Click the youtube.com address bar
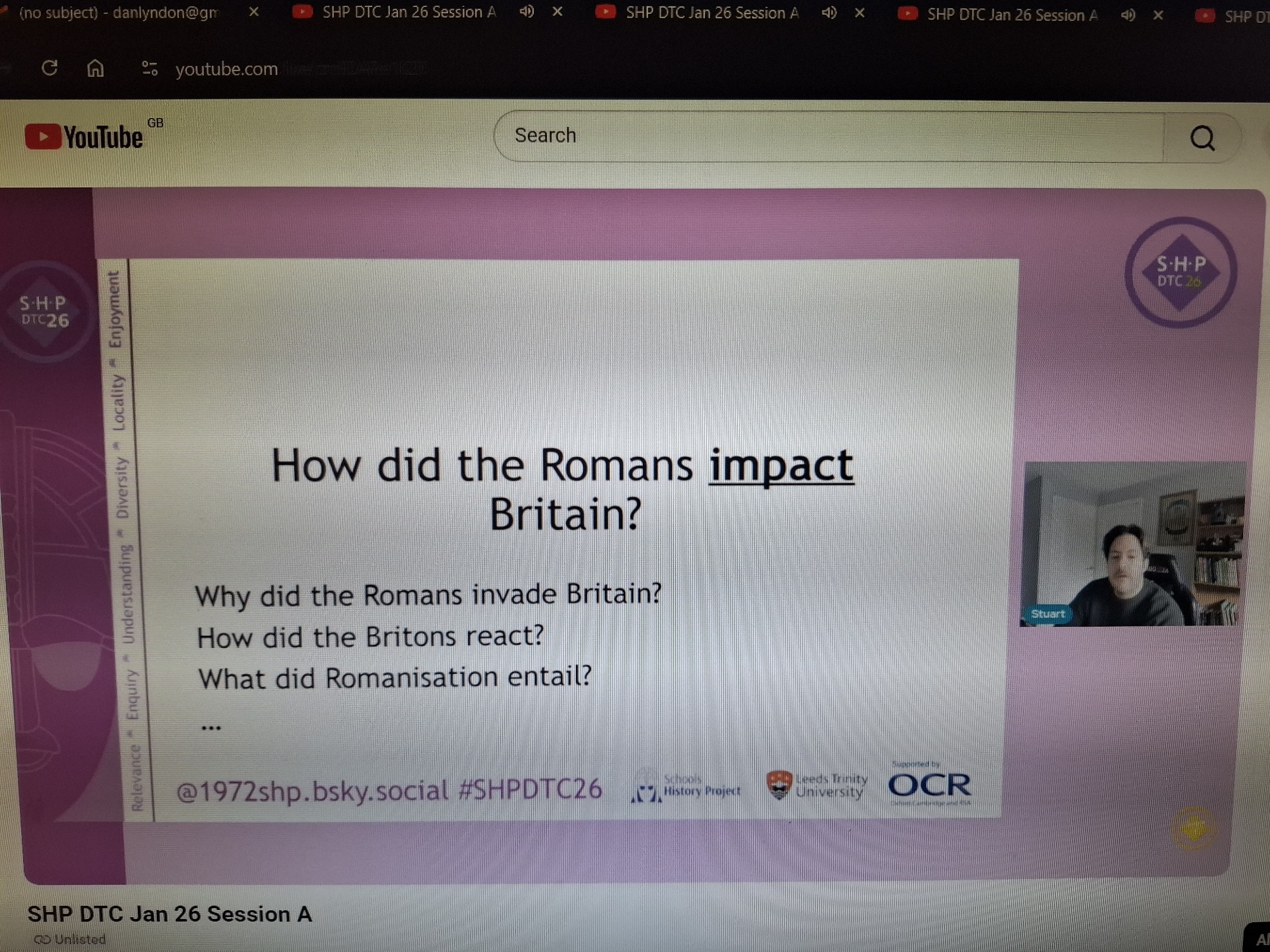 click(227, 69)
